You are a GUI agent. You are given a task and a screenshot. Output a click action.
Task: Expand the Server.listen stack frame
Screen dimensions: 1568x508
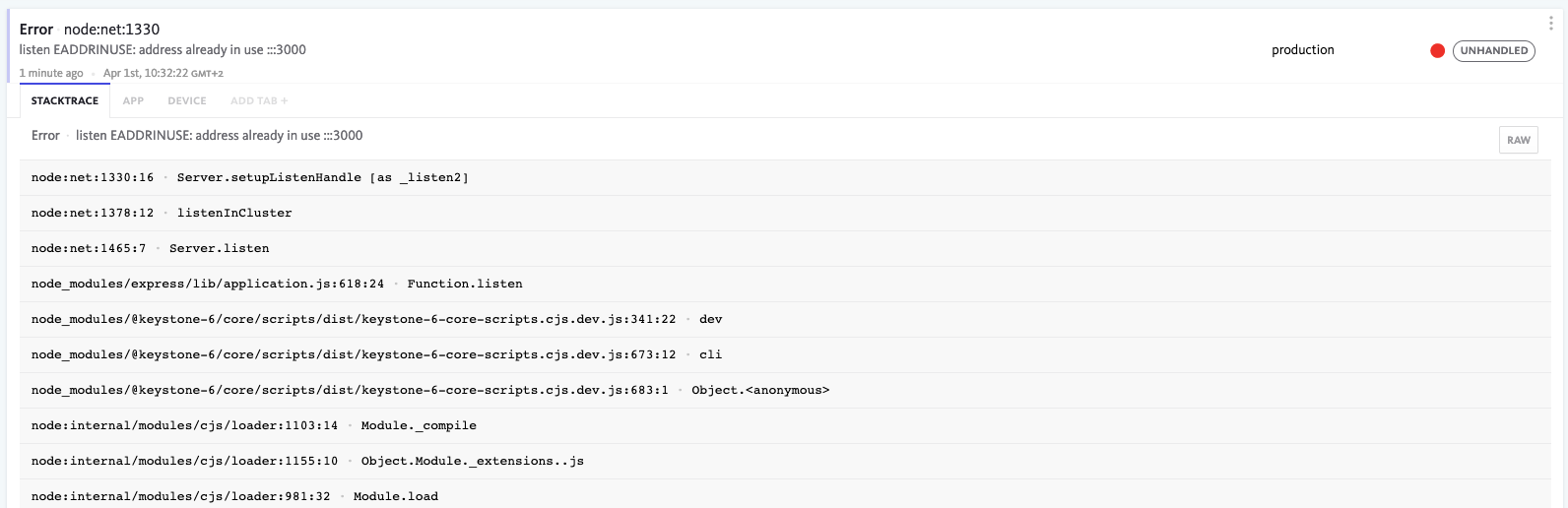785,248
